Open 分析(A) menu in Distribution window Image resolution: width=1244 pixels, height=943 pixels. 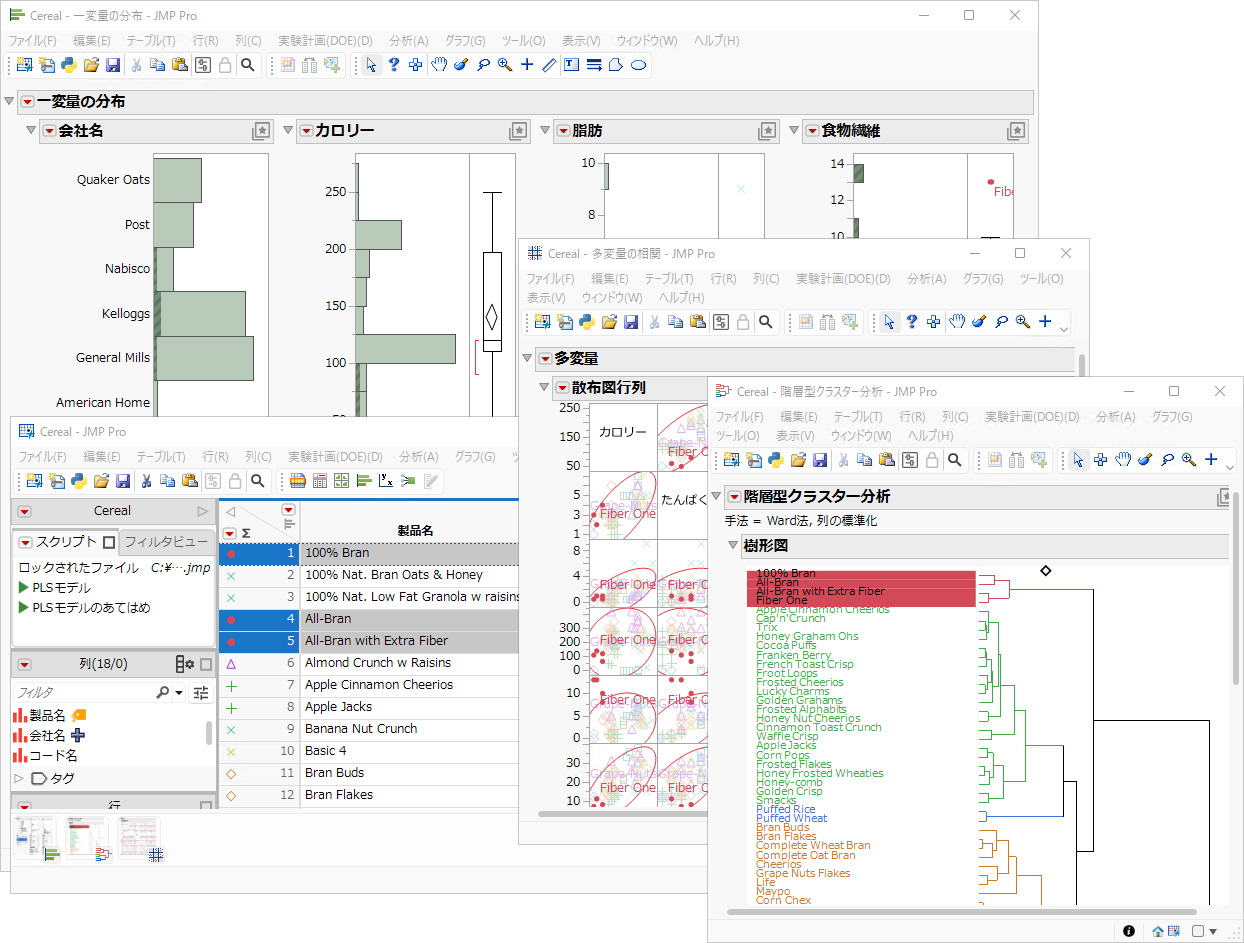[409, 41]
